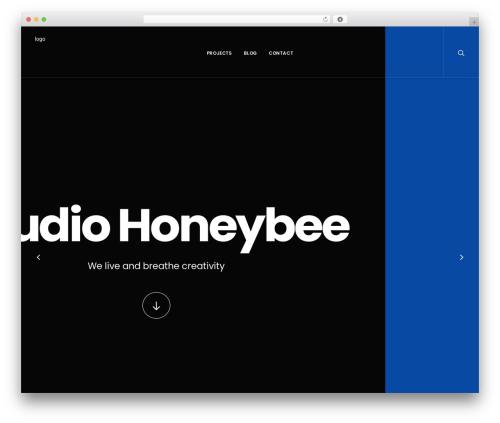This screenshot has width=500, height=423.
Task: Go to previous slide arrow
Action: point(39,257)
